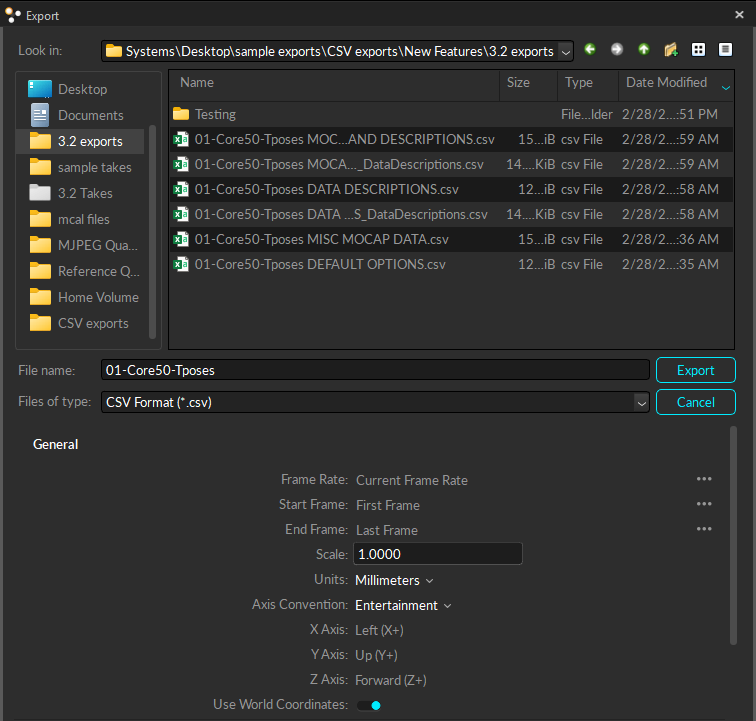Switch to icon grid view
The width and height of the screenshot is (756, 721).
(x=698, y=50)
